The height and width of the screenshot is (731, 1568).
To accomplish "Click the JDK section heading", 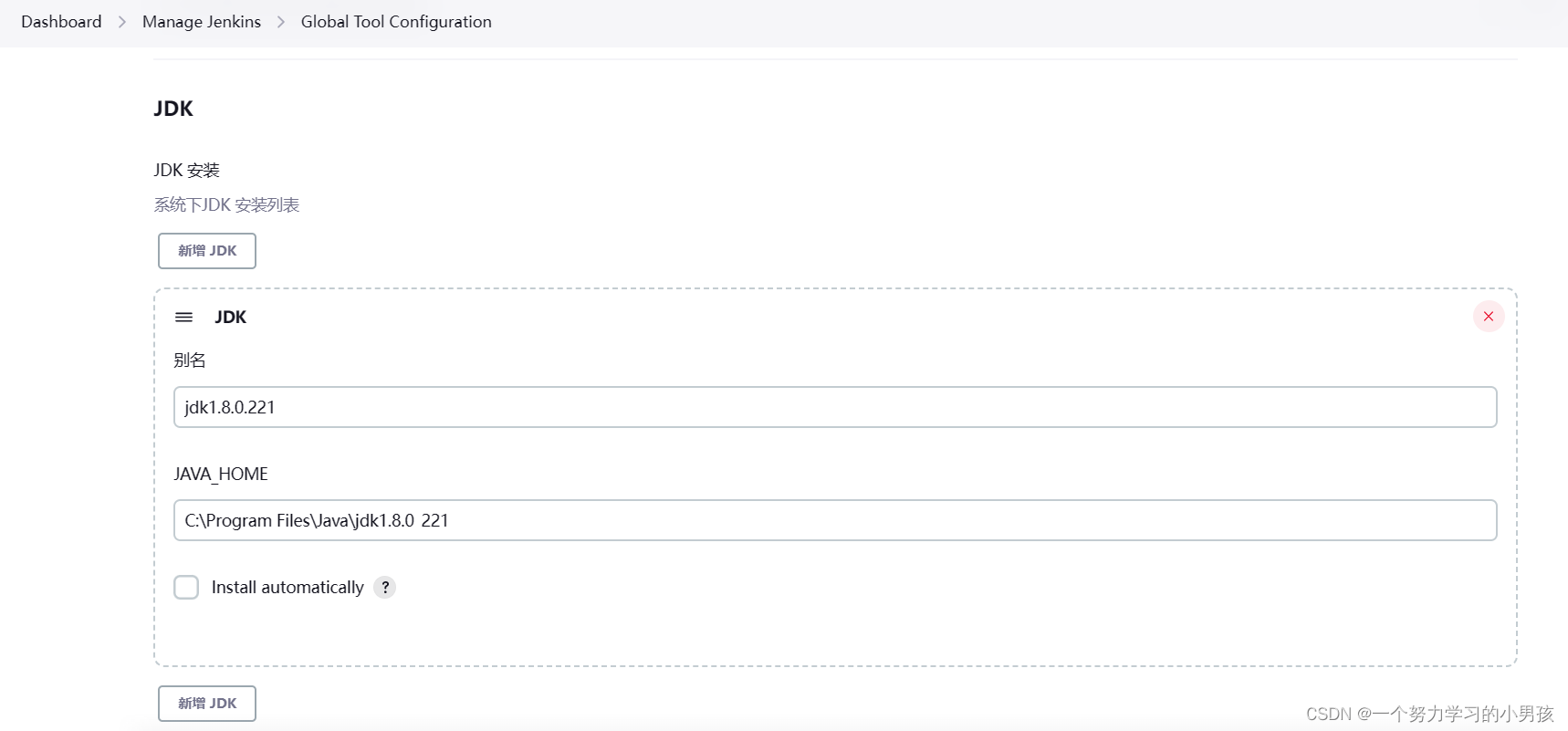I will coord(173,109).
